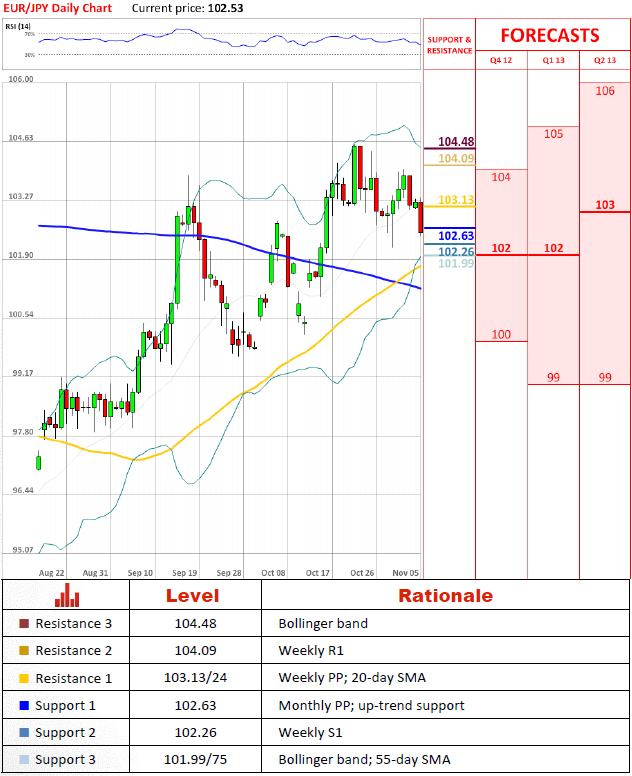Click the Q1 13 forecast high 105
Viewport: 632px width, 776px height.
click(553, 134)
